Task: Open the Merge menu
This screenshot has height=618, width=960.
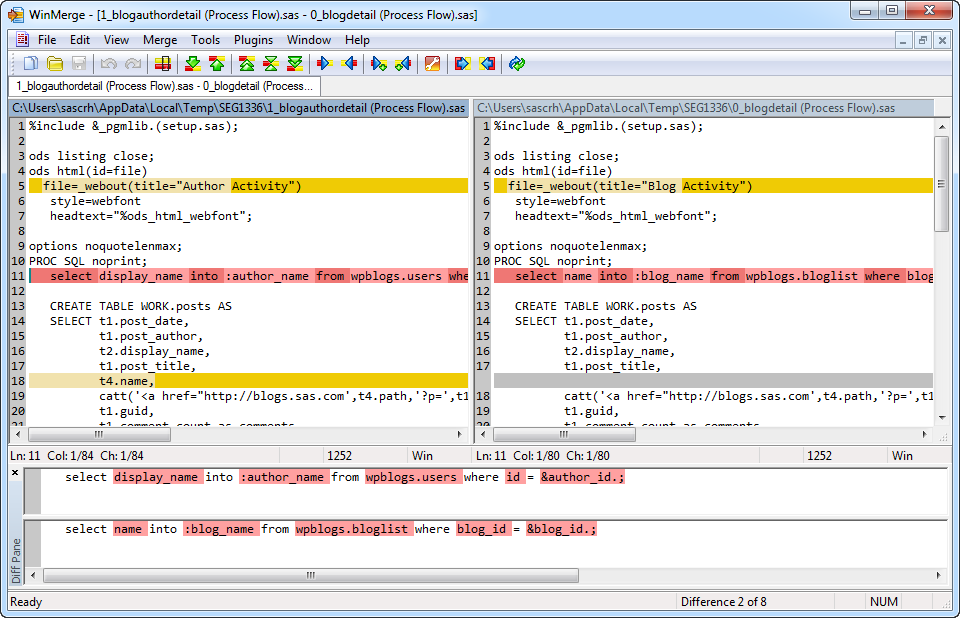Action: pos(160,40)
